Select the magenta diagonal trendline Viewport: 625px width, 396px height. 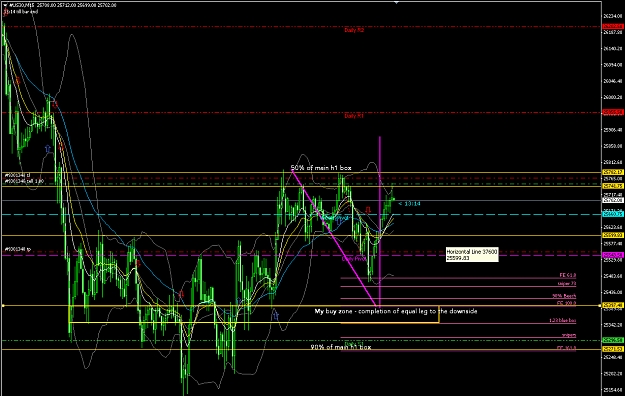(x=334, y=238)
